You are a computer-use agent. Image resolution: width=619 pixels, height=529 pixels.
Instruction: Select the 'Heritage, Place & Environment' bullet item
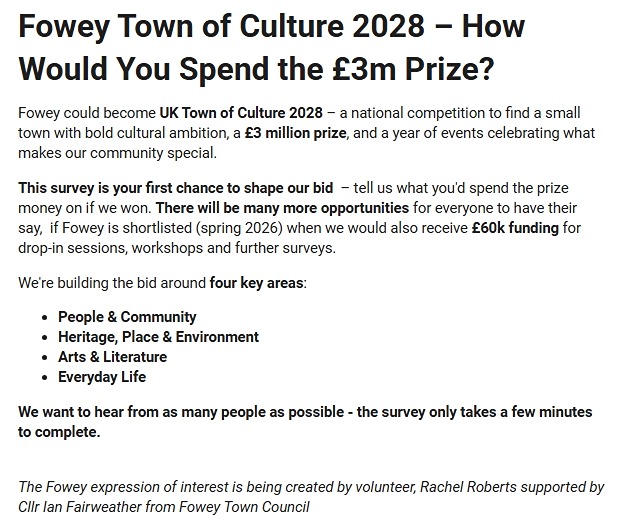click(158, 337)
